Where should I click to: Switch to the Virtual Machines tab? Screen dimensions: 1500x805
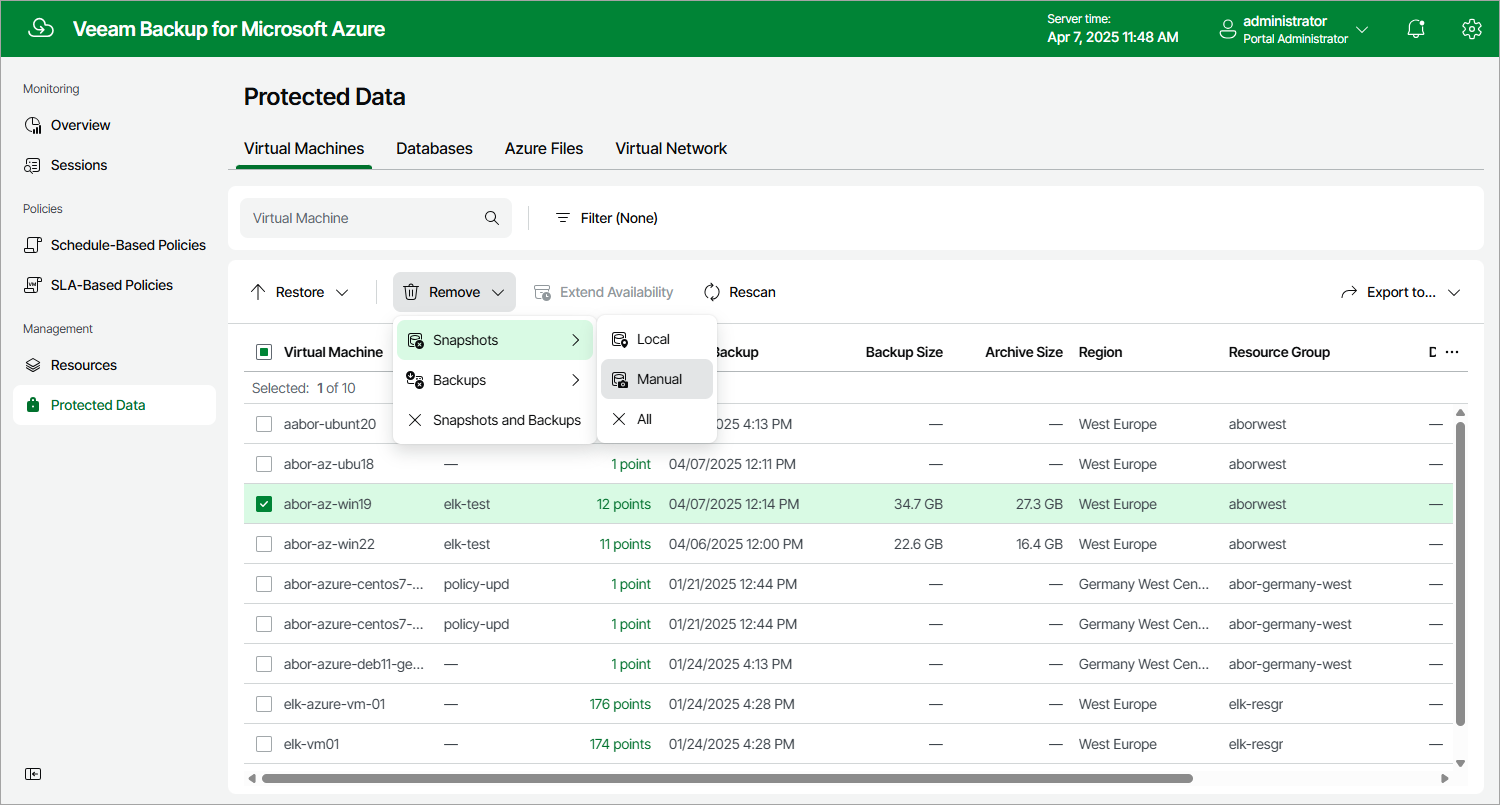tap(304, 148)
